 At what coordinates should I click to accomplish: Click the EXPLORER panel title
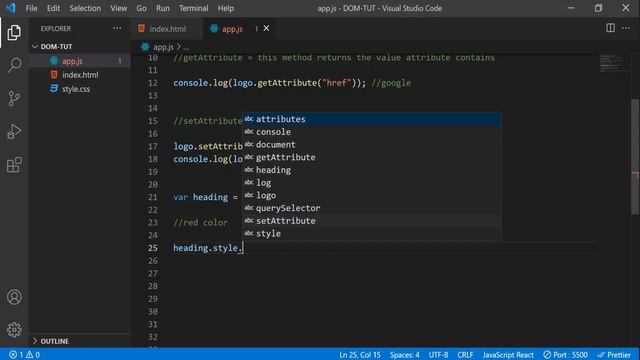pos(56,29)
